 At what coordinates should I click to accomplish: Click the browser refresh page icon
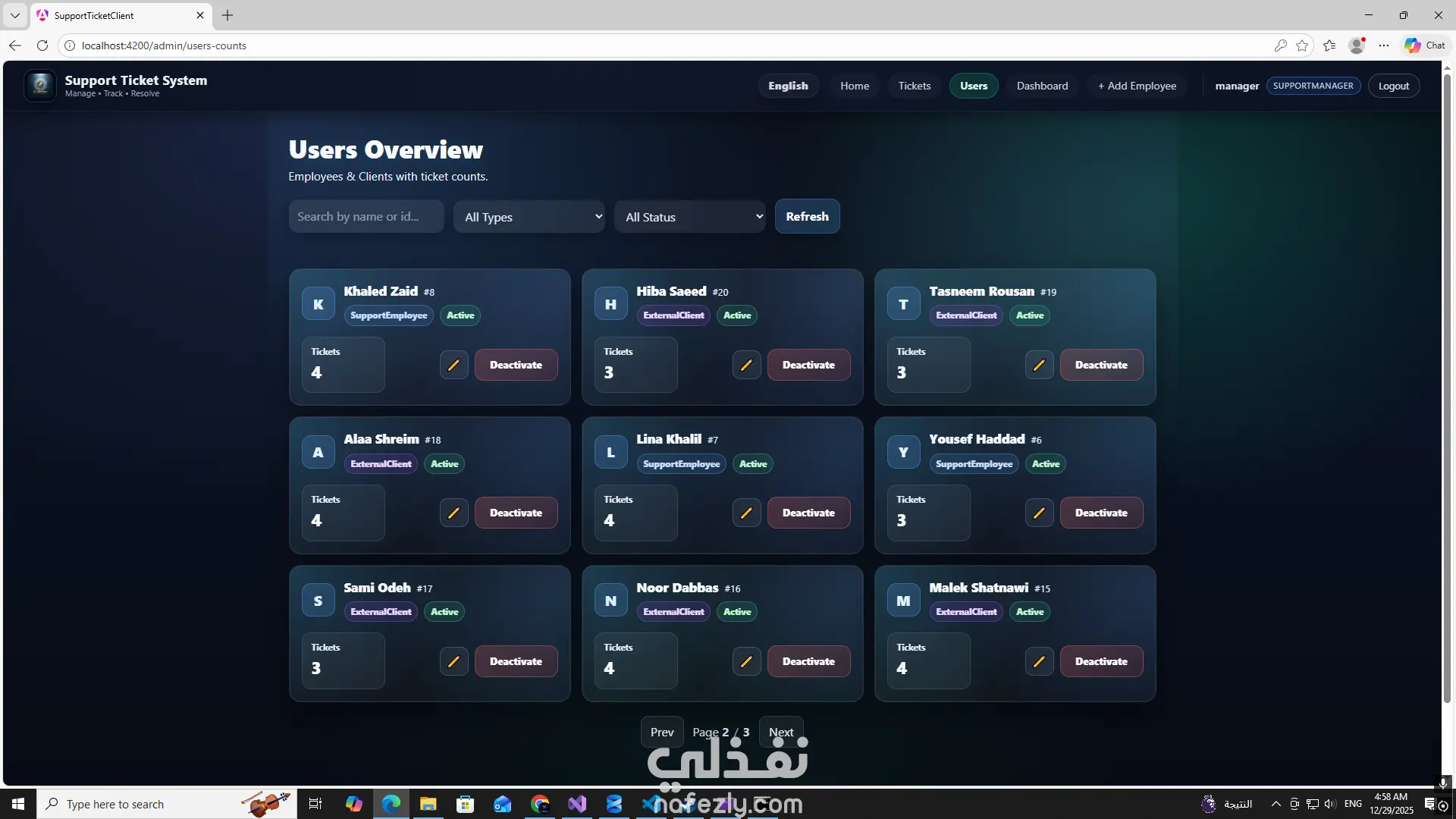(x=42, y=45)
